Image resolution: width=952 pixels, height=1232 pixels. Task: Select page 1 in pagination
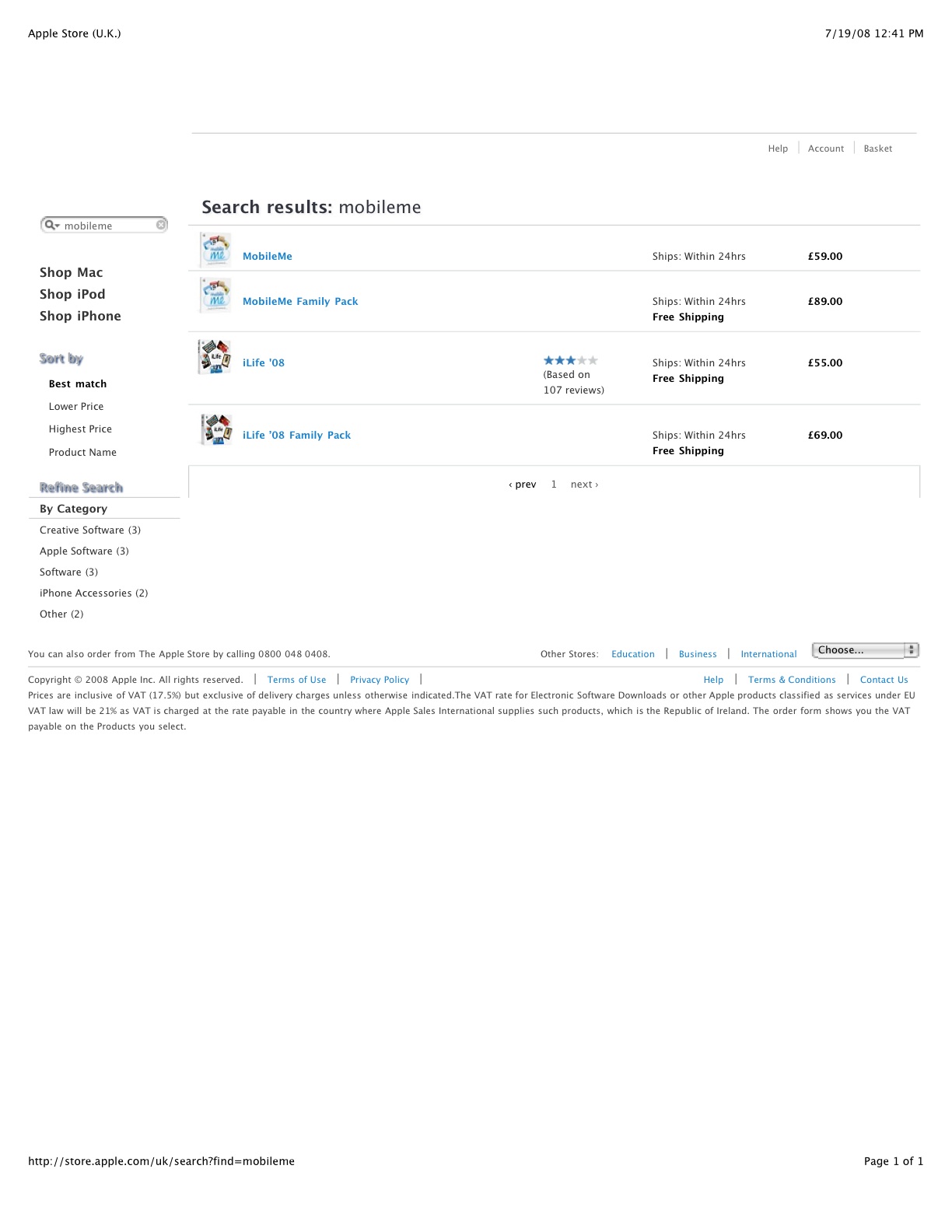pyautogui.click(x=554, y=485)
